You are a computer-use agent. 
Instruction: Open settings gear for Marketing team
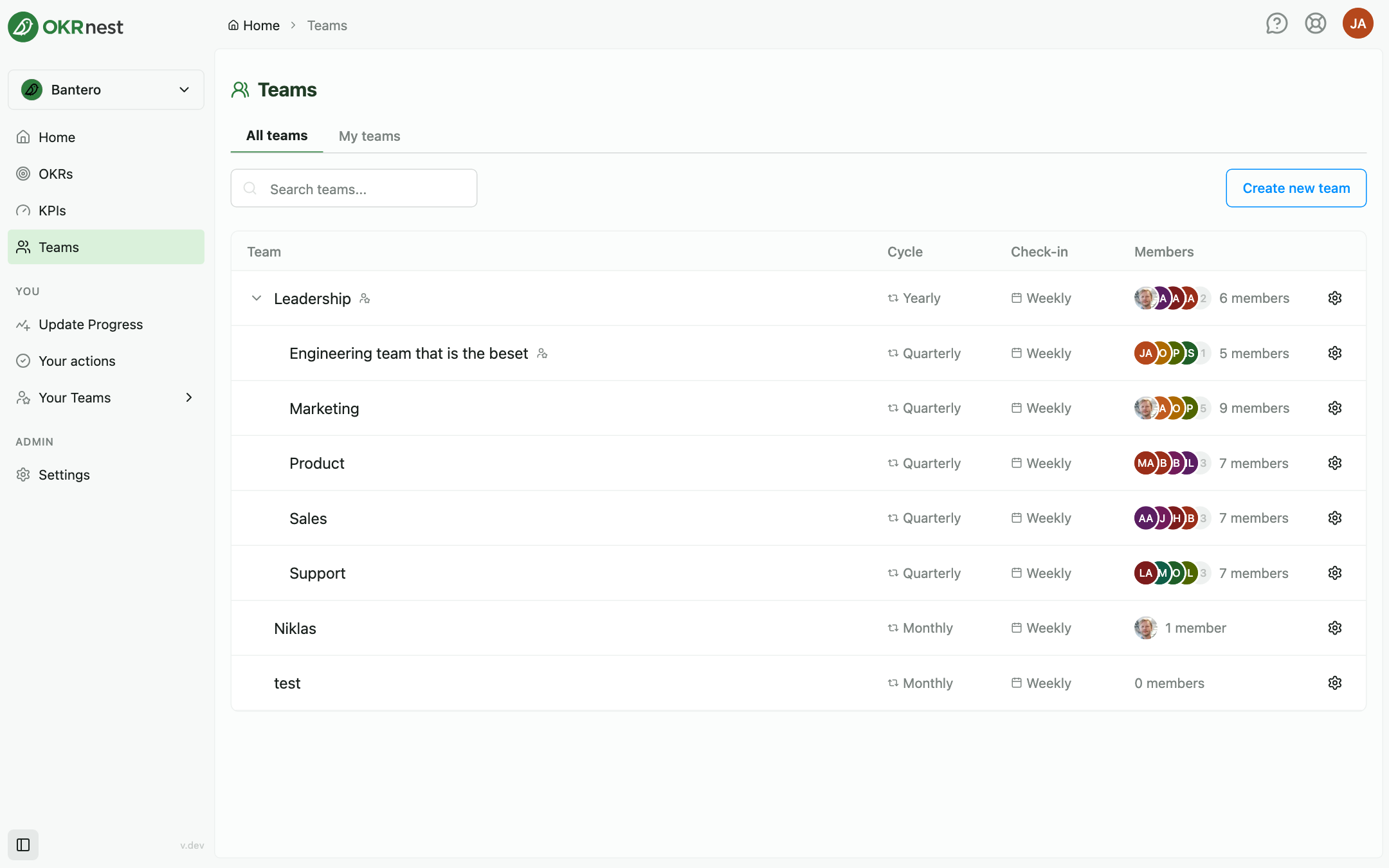pos(1335,408)
